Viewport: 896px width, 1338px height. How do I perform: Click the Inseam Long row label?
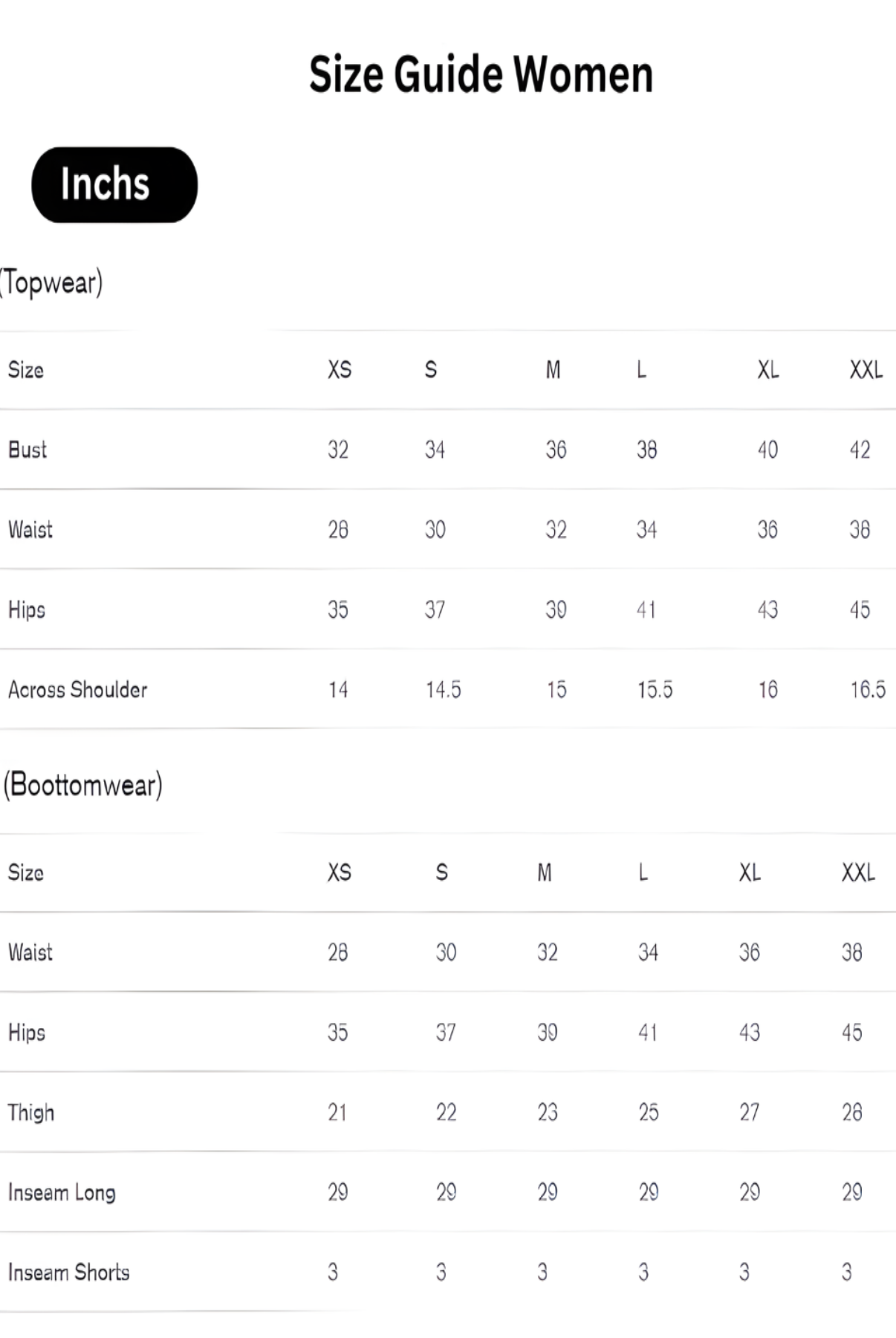pos(62,1192)
